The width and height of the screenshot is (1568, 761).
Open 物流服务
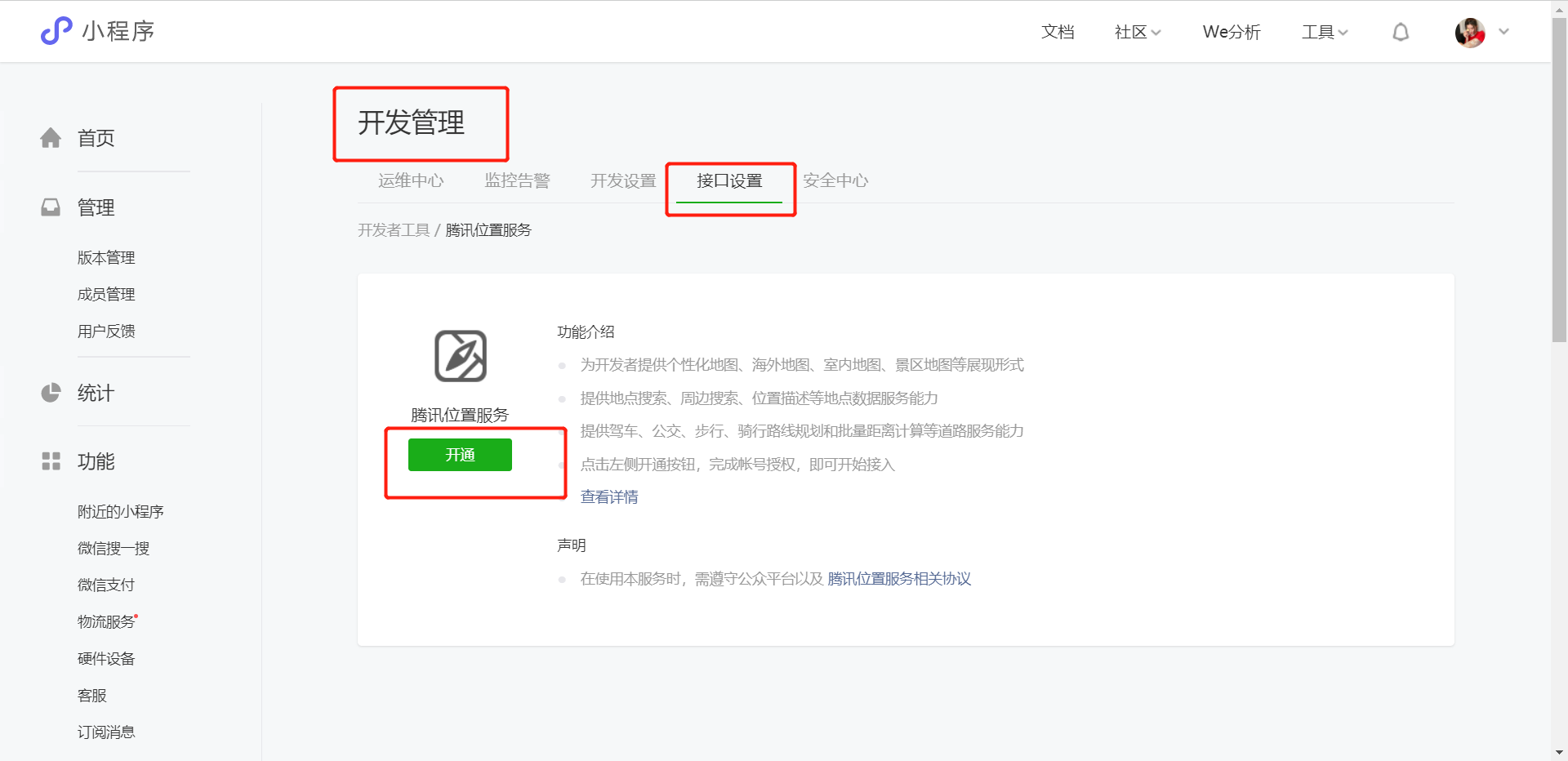click(106, 622)
